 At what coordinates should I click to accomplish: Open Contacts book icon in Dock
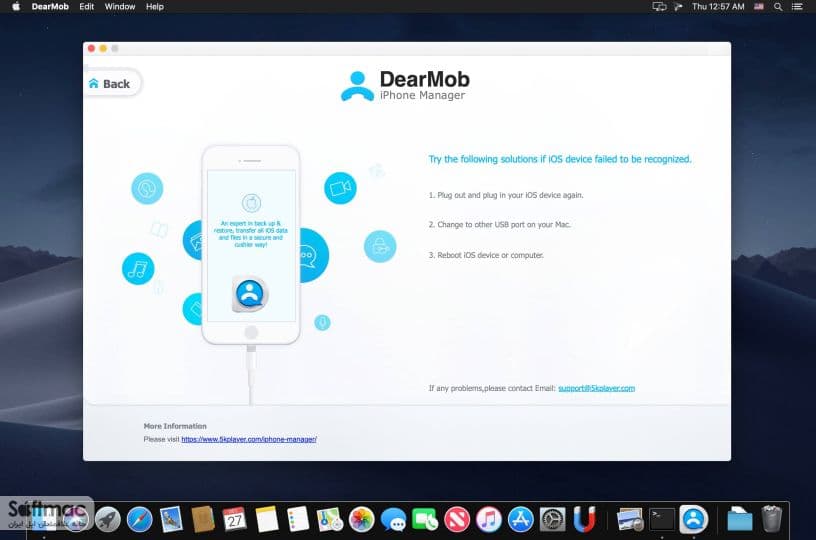point(203,519)
